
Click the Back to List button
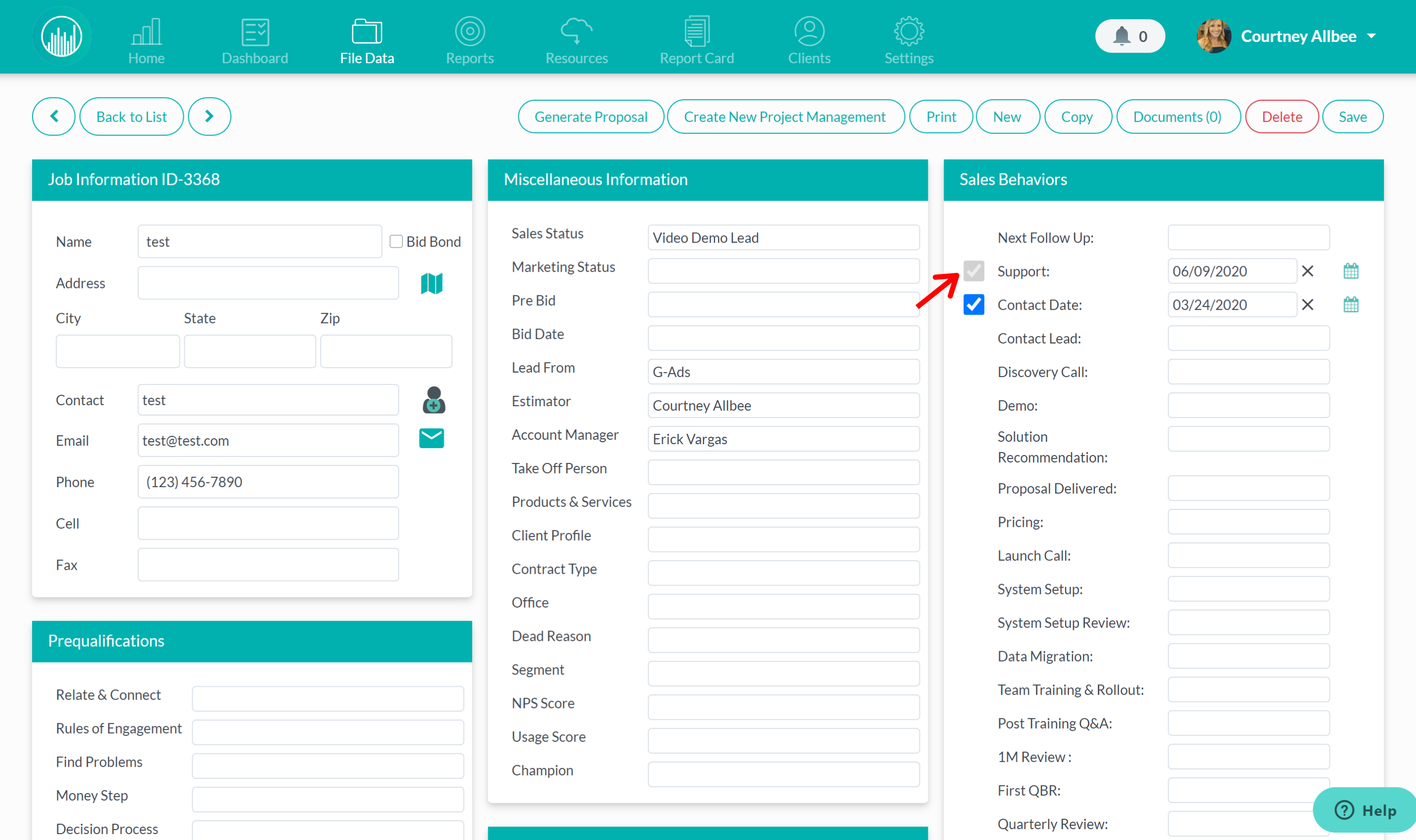(x=131, y=117)
